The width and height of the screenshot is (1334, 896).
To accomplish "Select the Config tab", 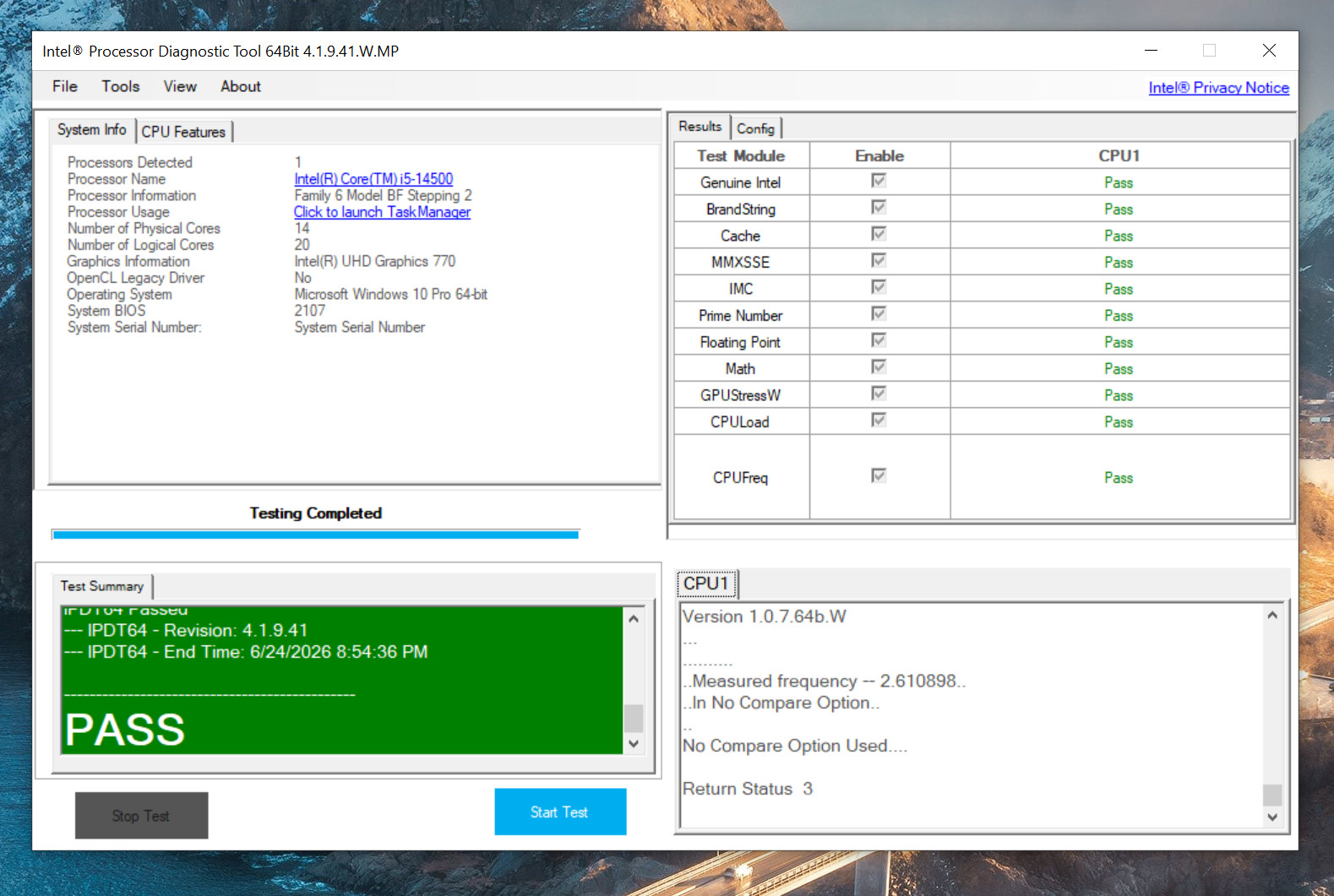I will 755,128.
